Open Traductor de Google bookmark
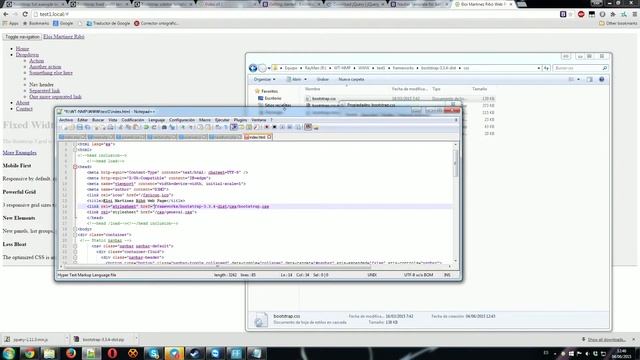The image size is (640, 360). coord(108,23)
